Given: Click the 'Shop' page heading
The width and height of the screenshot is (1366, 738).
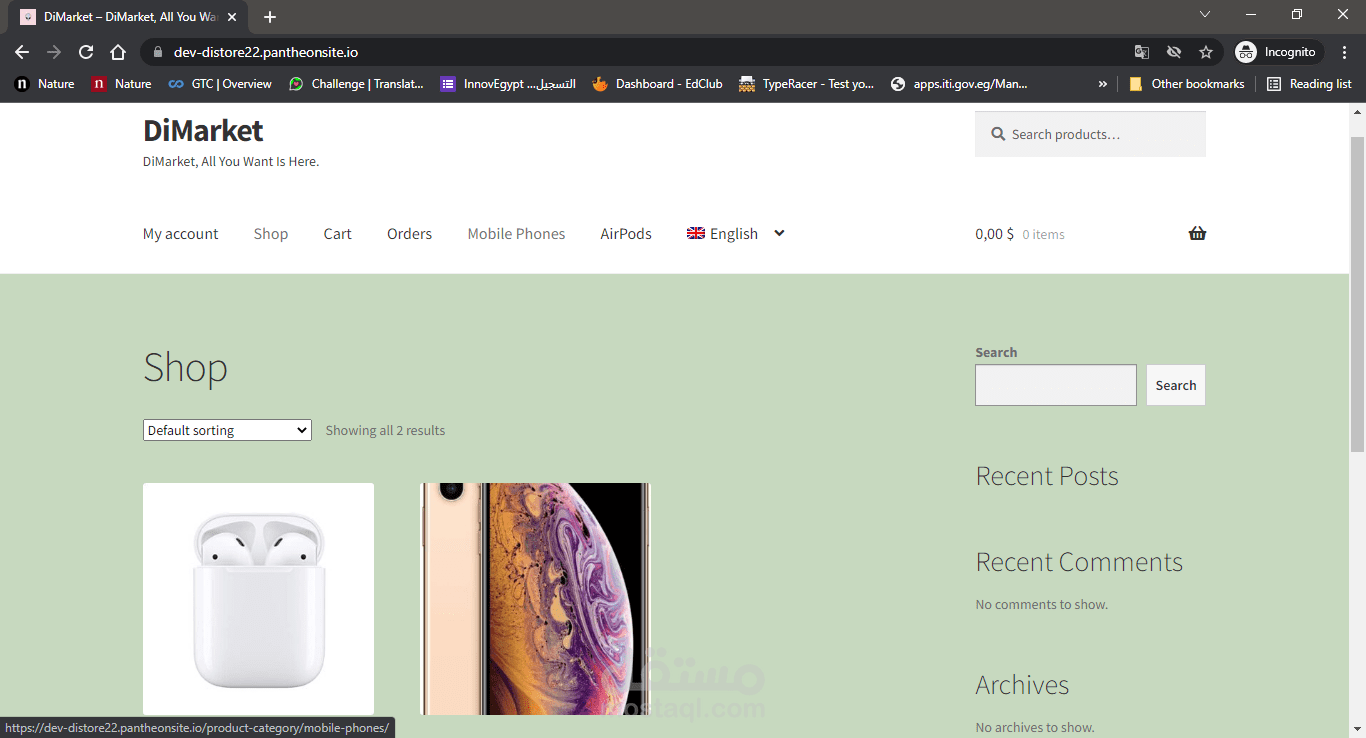Looking at the screenshot, I should (x=185, y=368).
